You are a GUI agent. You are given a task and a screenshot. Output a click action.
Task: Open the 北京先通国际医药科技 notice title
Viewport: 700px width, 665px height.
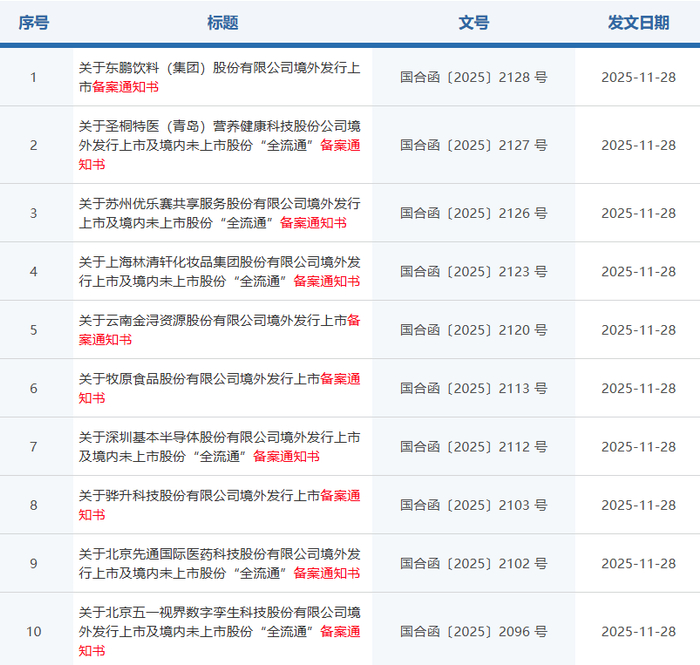219,564
